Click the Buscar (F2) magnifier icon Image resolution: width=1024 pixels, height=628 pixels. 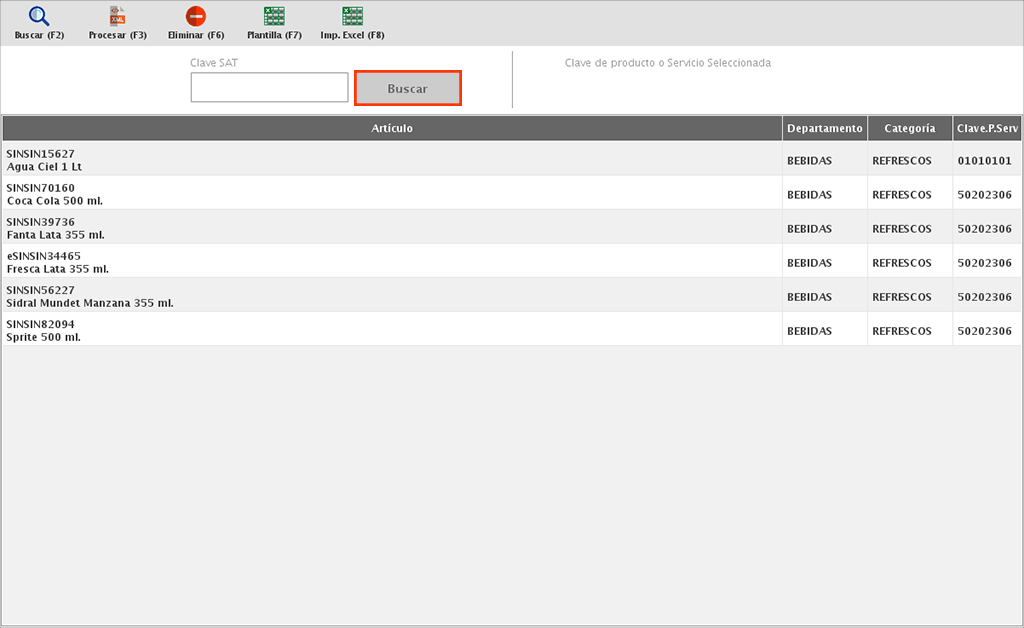(x=39, y=17)
